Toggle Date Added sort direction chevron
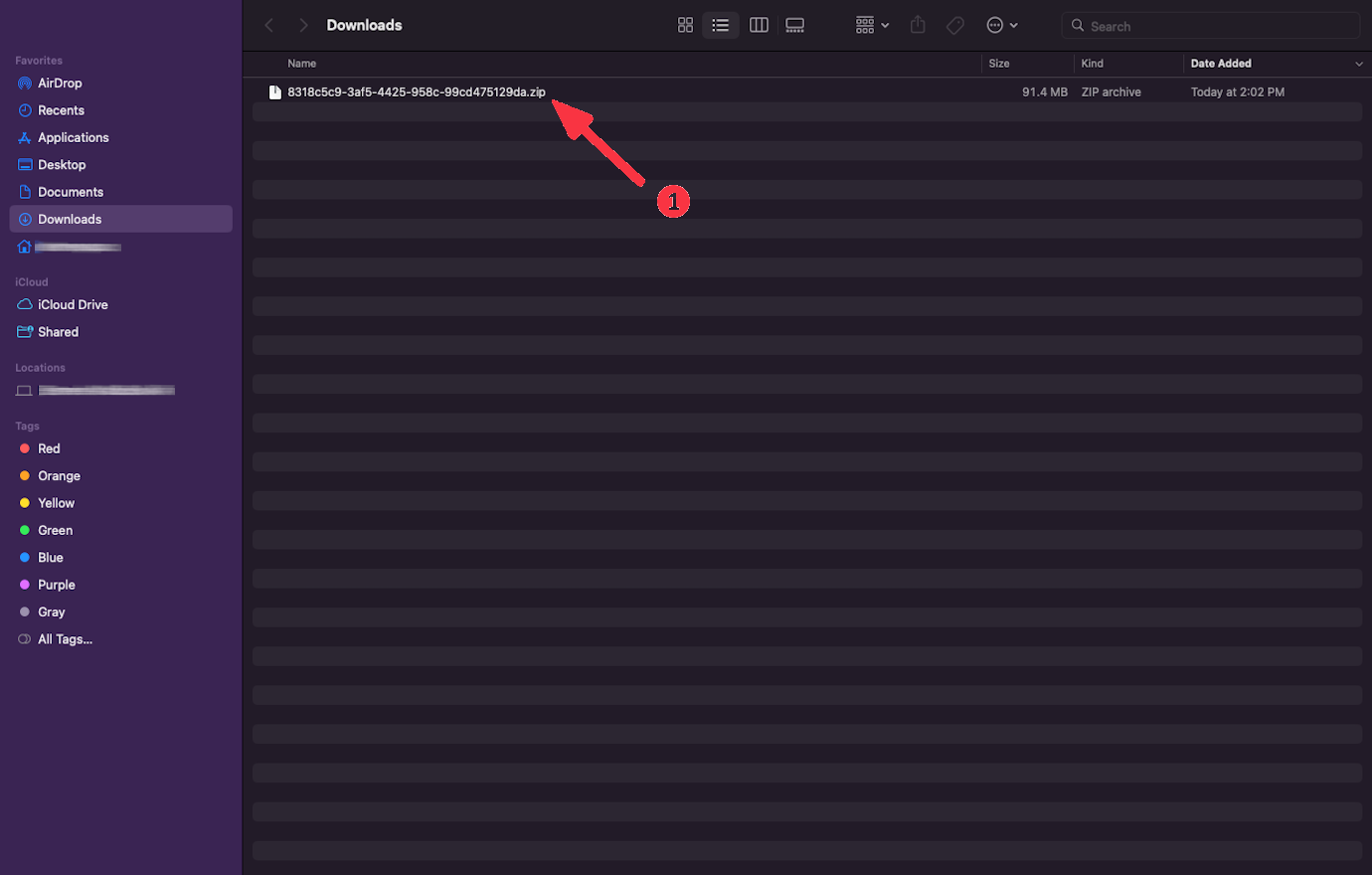Image resolution: width=1372 pixels, height=875 pixels. click(1360, 63)
